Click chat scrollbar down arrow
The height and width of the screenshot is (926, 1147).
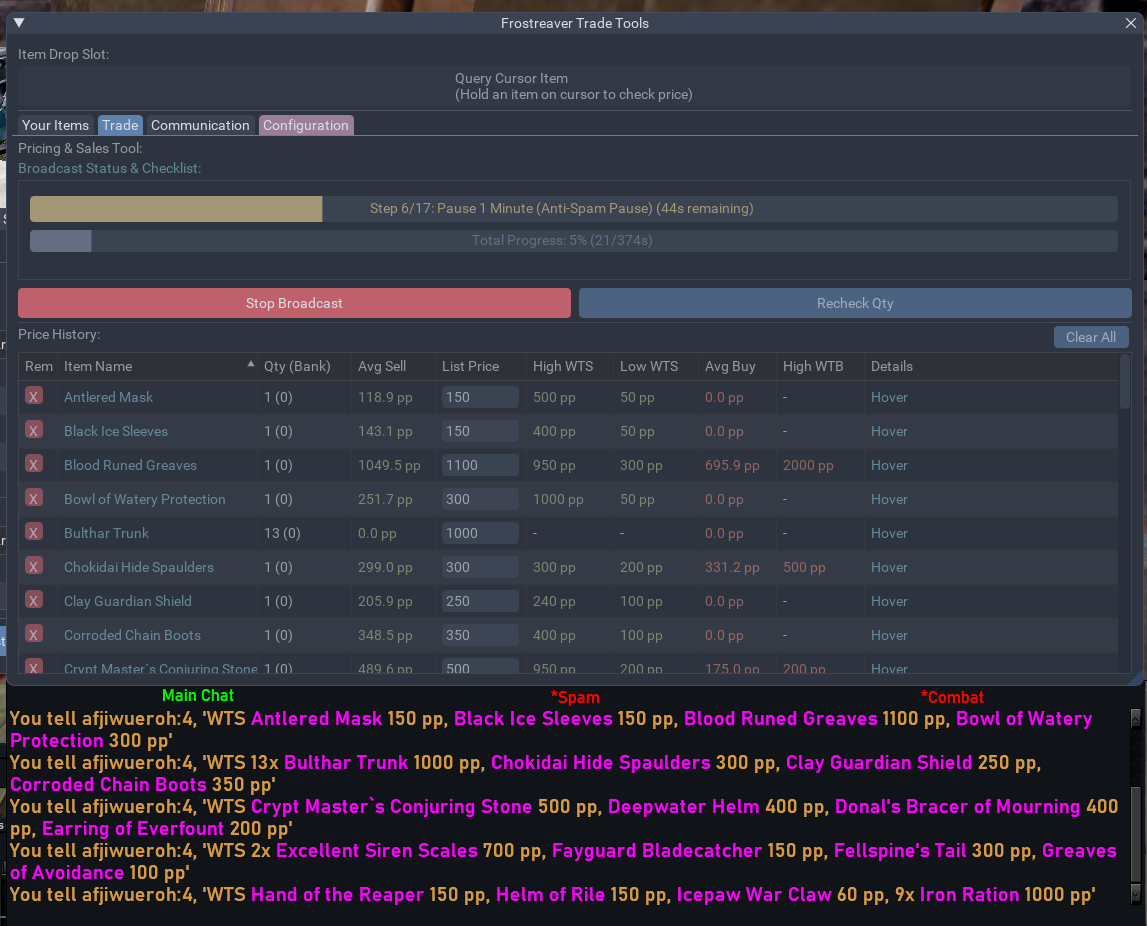point(1135,893)
